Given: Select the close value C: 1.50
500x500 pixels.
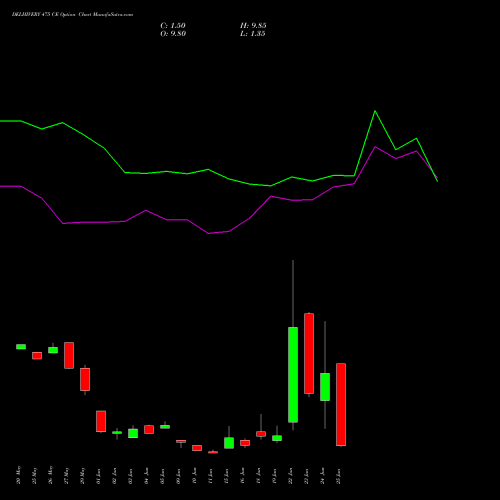Looking at the screenshot, I should click(173, 26).
